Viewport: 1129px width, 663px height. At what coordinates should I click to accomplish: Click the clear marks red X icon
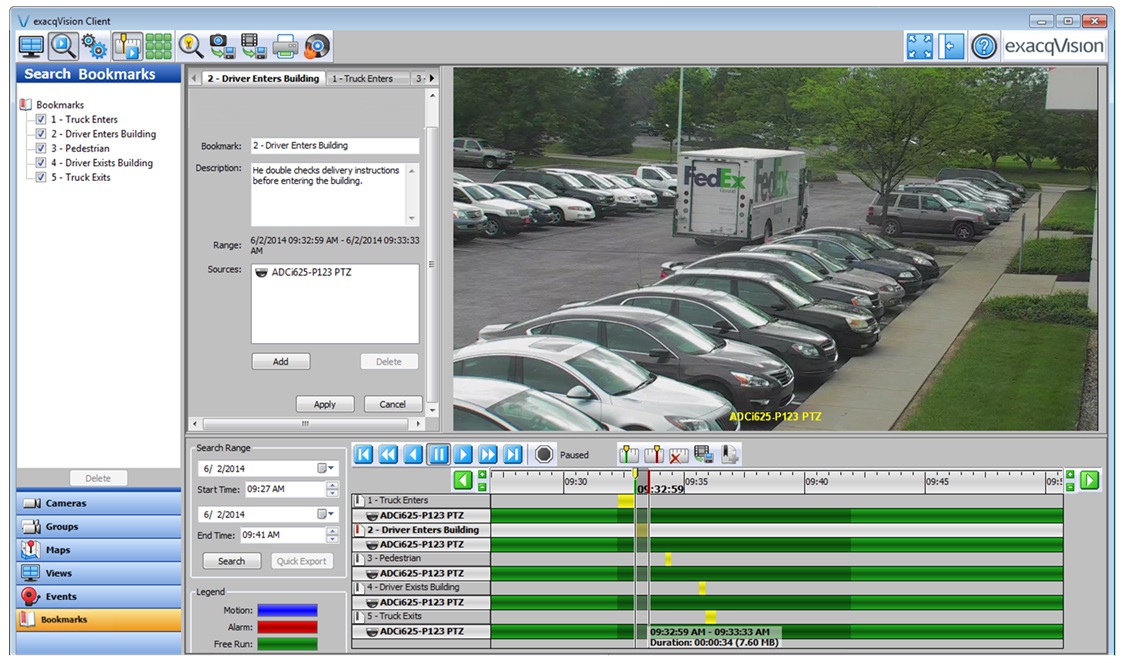[x=678, y=454]
